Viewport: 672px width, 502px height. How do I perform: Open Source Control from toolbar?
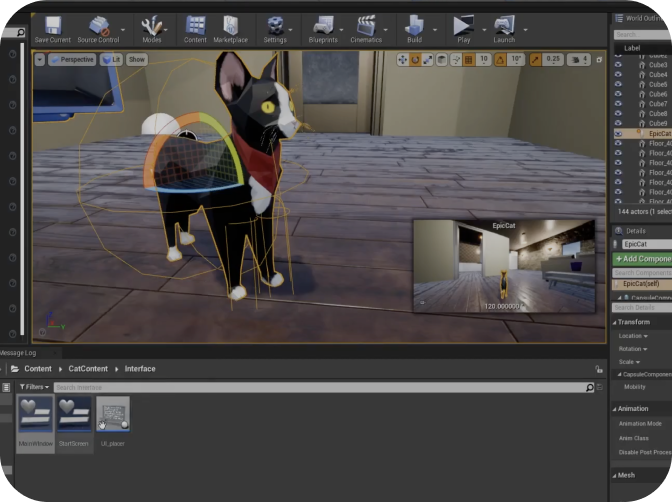pos(99,29)
